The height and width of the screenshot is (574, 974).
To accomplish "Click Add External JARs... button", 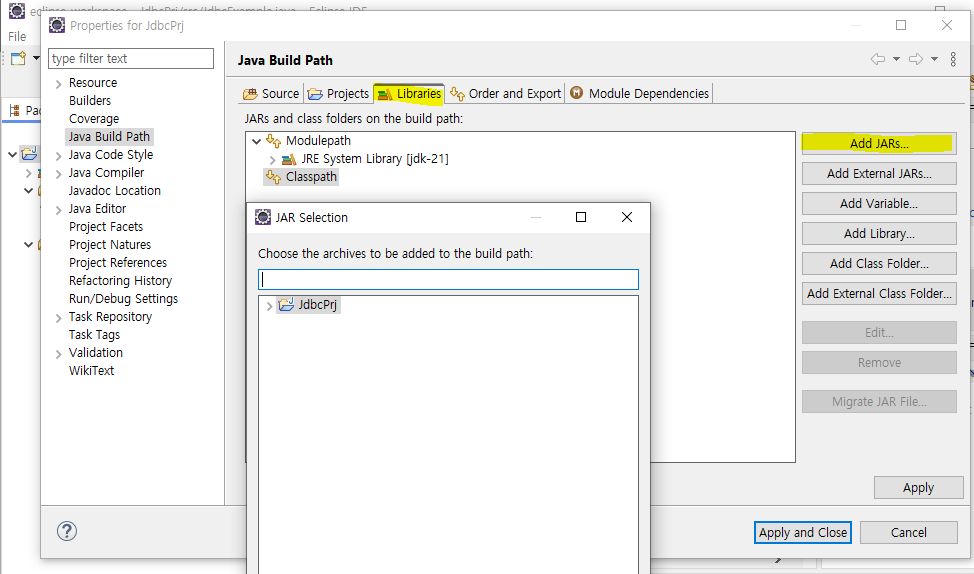I will pyautogui.click(x=879, y=174).
